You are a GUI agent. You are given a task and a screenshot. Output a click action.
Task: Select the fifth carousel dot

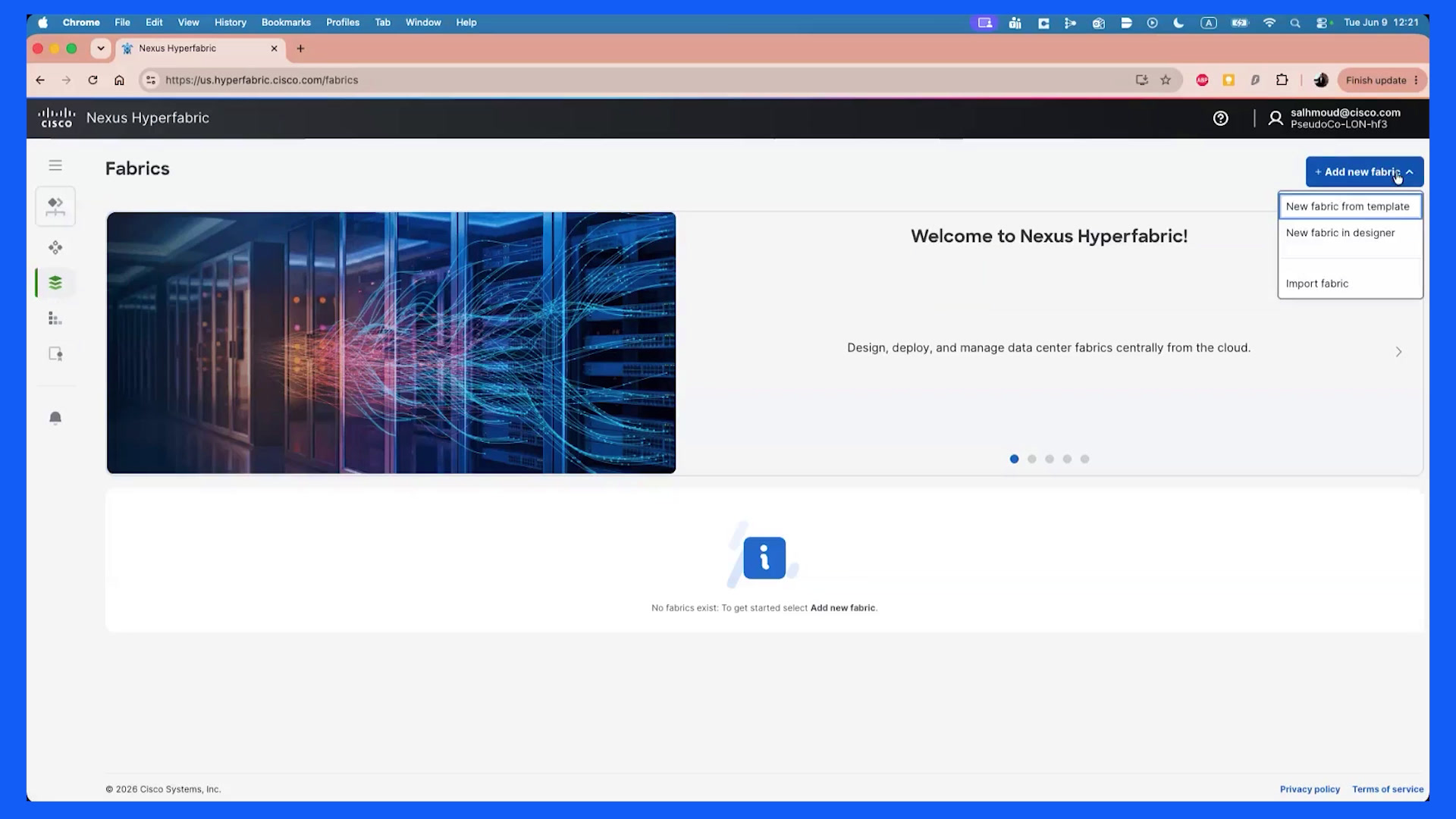coord(1084,459)
